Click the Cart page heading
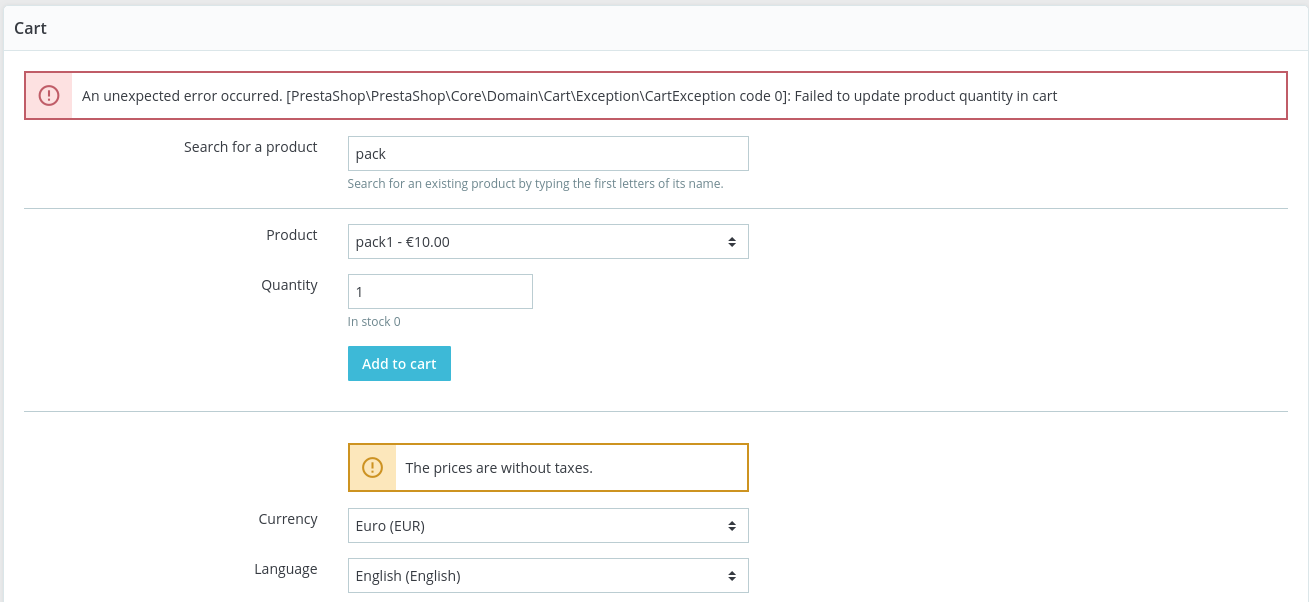 point(30,28)
